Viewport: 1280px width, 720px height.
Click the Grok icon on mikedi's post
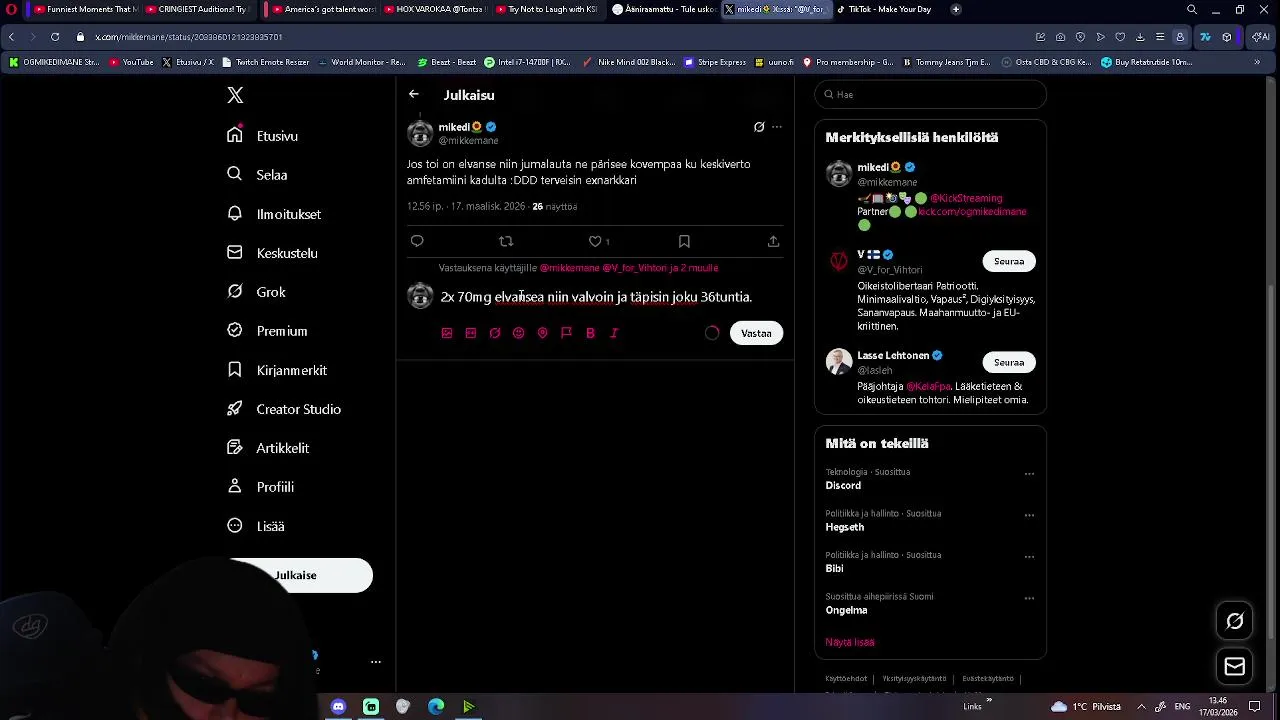tap(759, 127)
